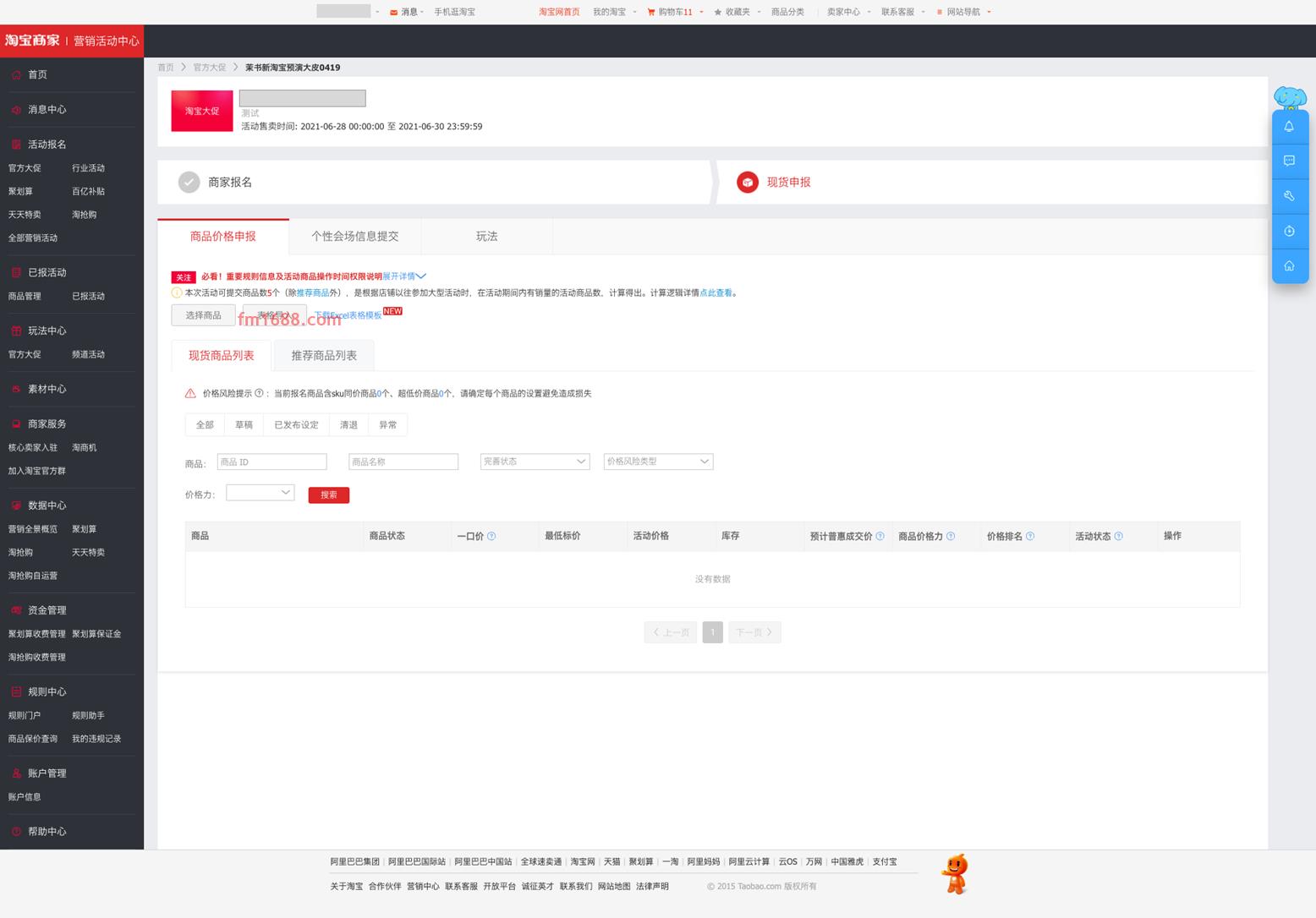This screenshot has width=1316, height=918.
Task: Click the 一口价 help question icon
Action: pos(491,536)
